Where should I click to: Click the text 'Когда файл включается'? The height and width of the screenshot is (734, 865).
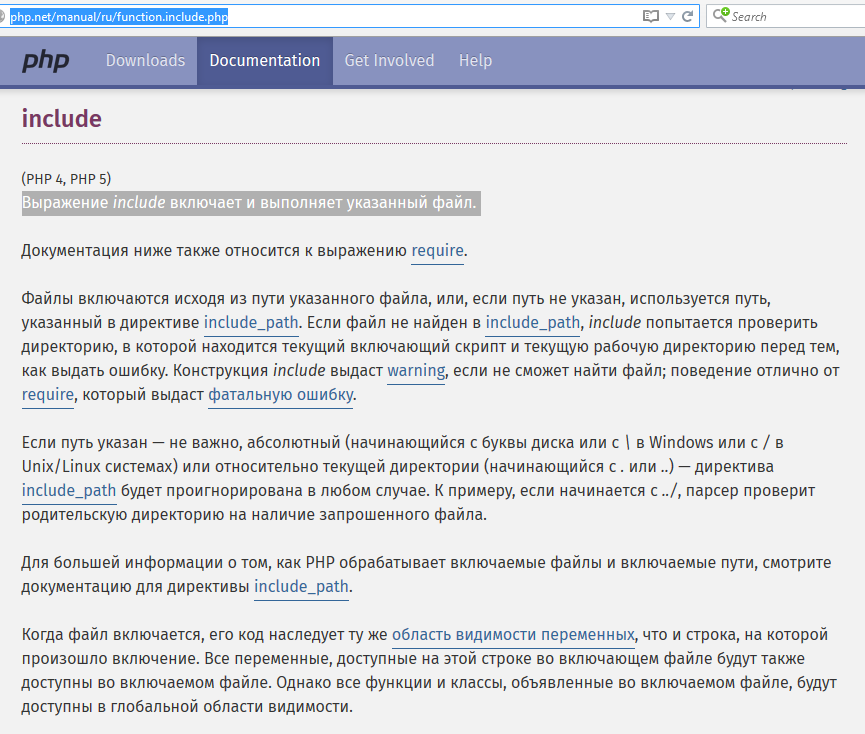(113, 634)
